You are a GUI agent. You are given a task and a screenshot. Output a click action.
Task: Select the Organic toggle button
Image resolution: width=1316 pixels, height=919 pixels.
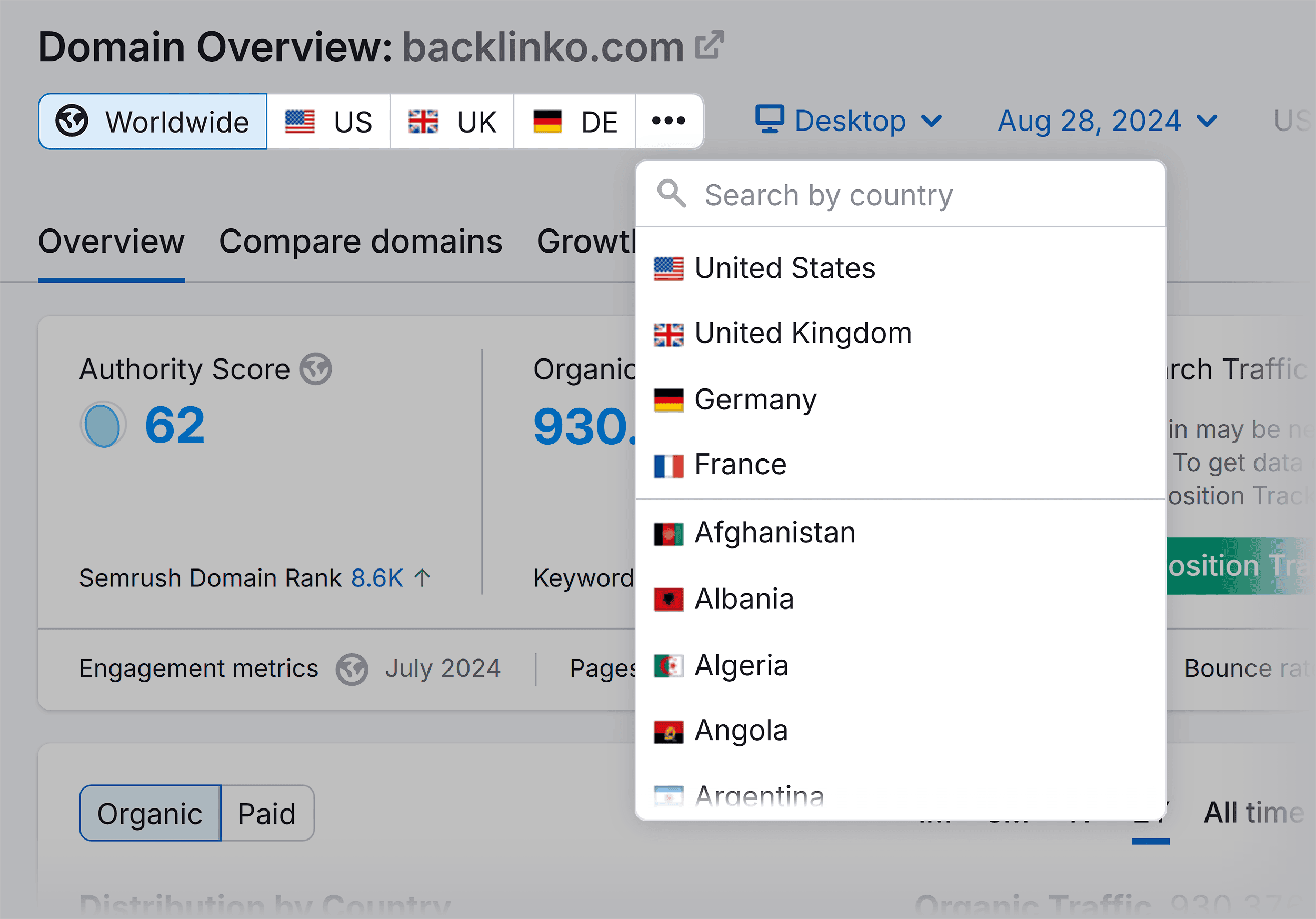(150, 813)
